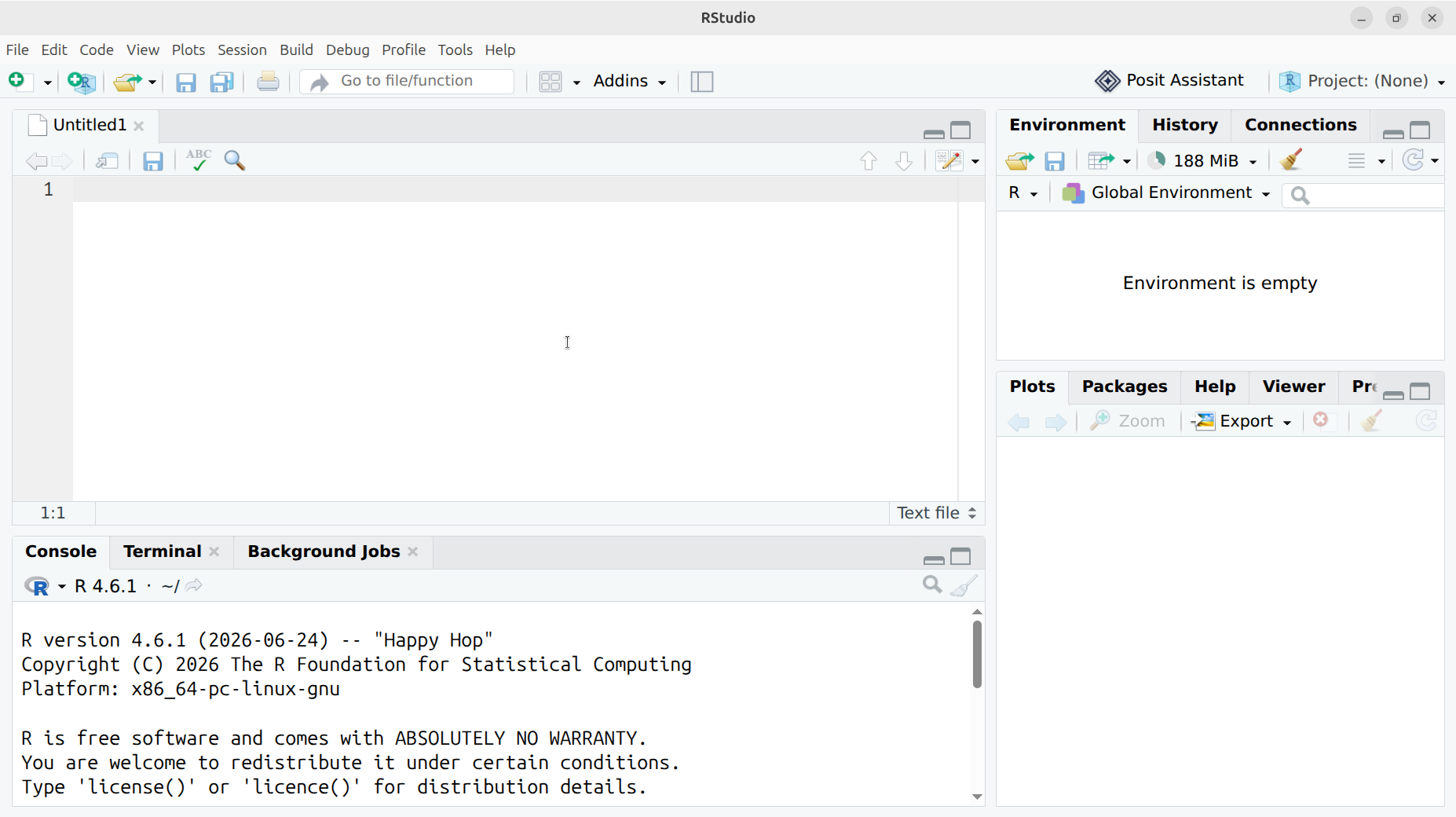This screenshot has width=1456, height=817.
Task: Create a new R project
Action: tap(81, 82)
